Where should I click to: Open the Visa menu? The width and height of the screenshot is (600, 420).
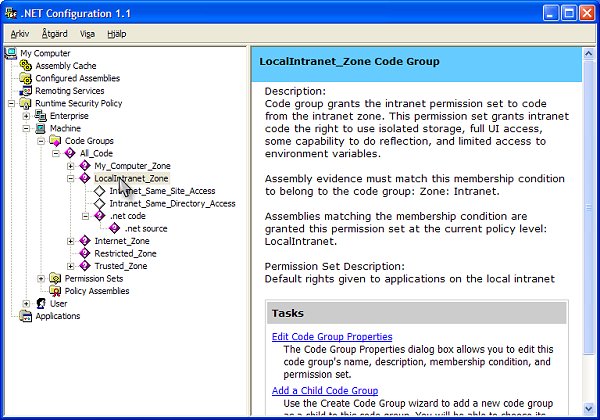87,34
